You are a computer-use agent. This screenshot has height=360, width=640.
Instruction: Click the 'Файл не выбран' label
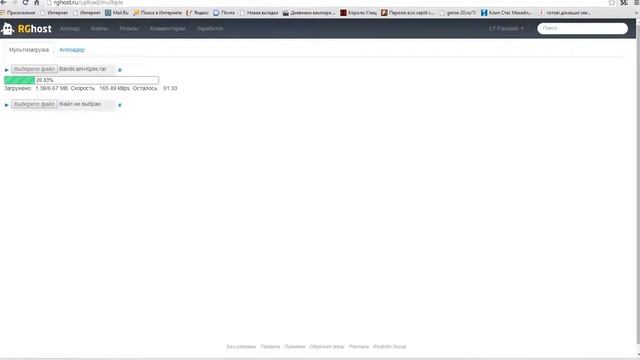80,104
